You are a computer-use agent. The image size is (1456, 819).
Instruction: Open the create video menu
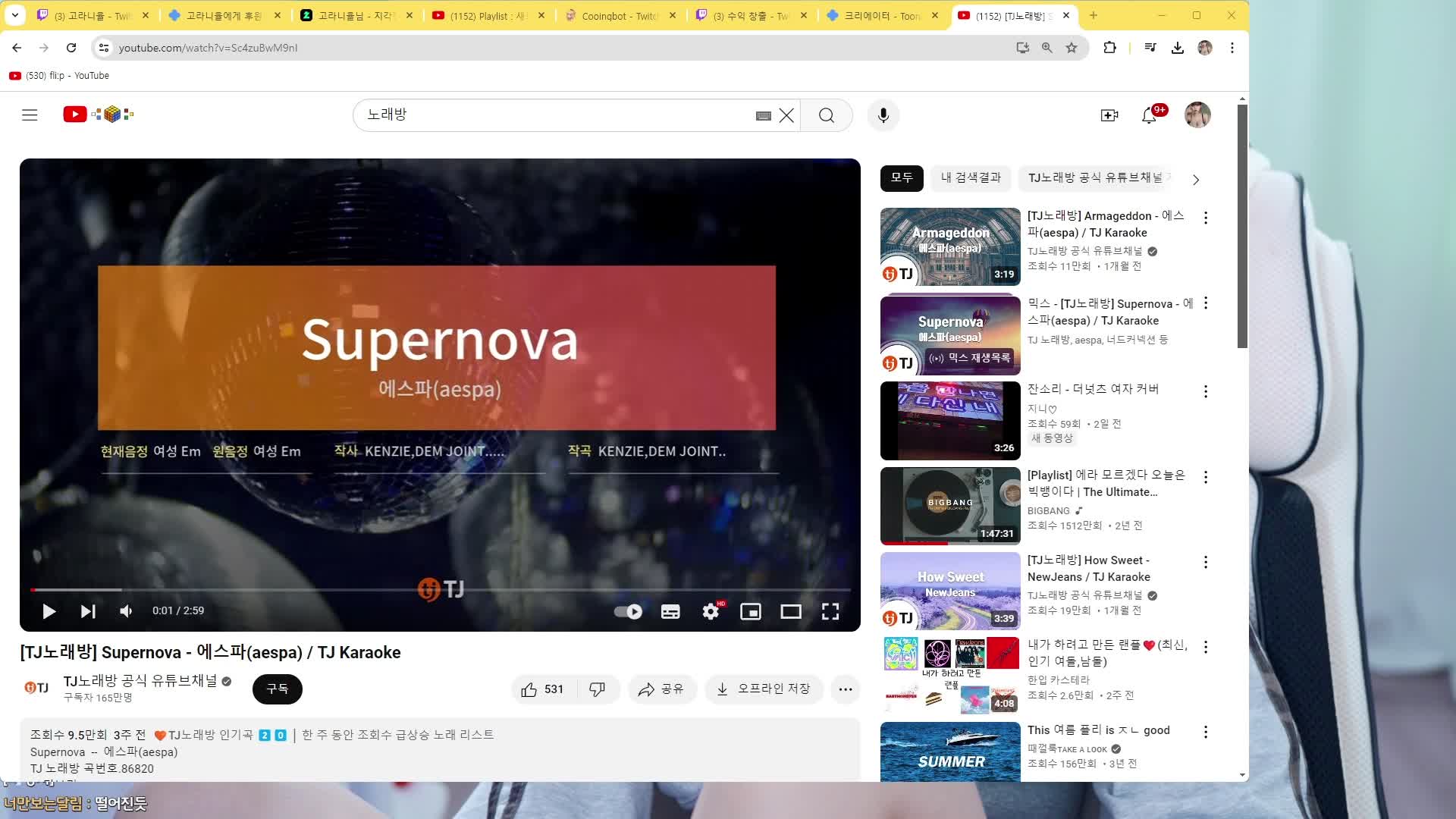(x=1109, y=115)
